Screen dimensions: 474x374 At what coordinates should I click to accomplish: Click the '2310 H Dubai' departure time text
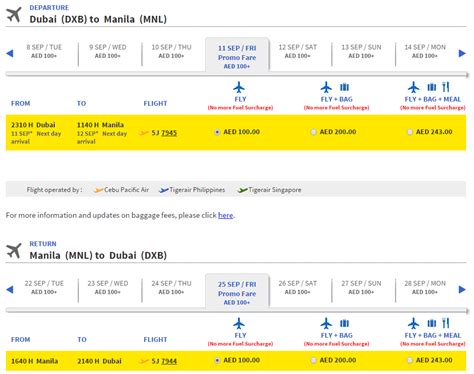pyautogui.click(x=33, y=125)
